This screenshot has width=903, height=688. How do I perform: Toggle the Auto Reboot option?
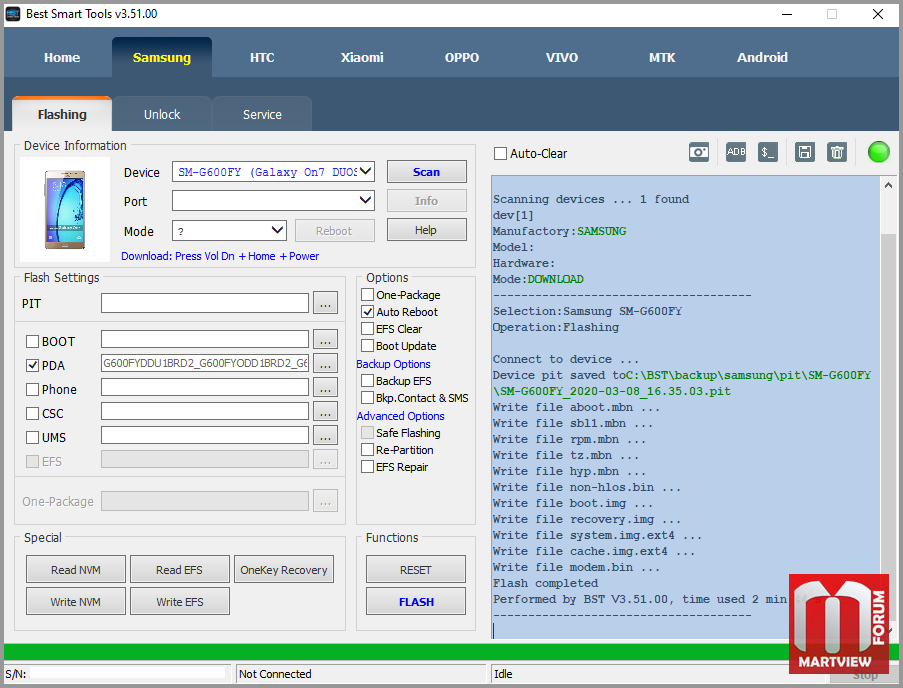pos(367,312)
